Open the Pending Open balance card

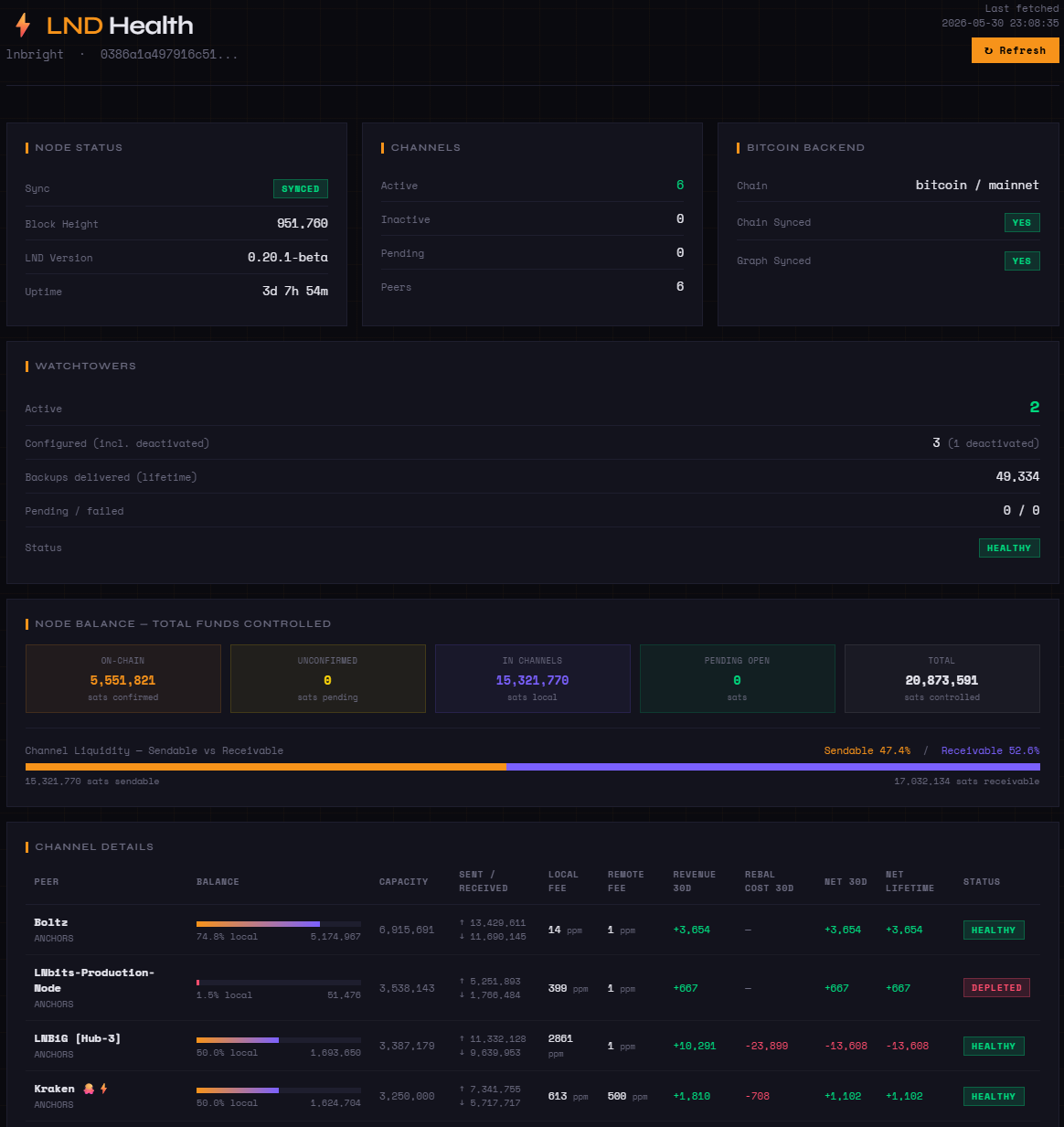tap(738, 678)
